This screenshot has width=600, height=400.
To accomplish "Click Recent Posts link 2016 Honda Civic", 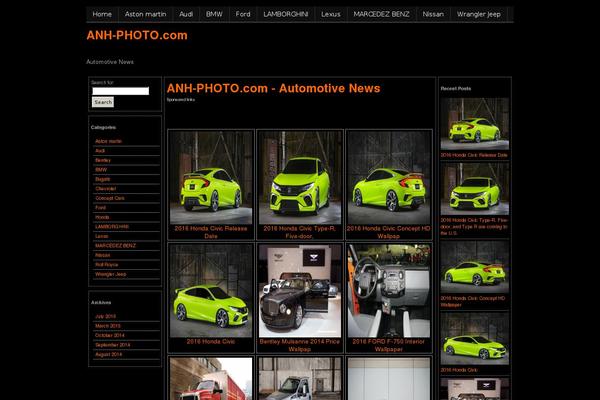I will tap(459, 370).
